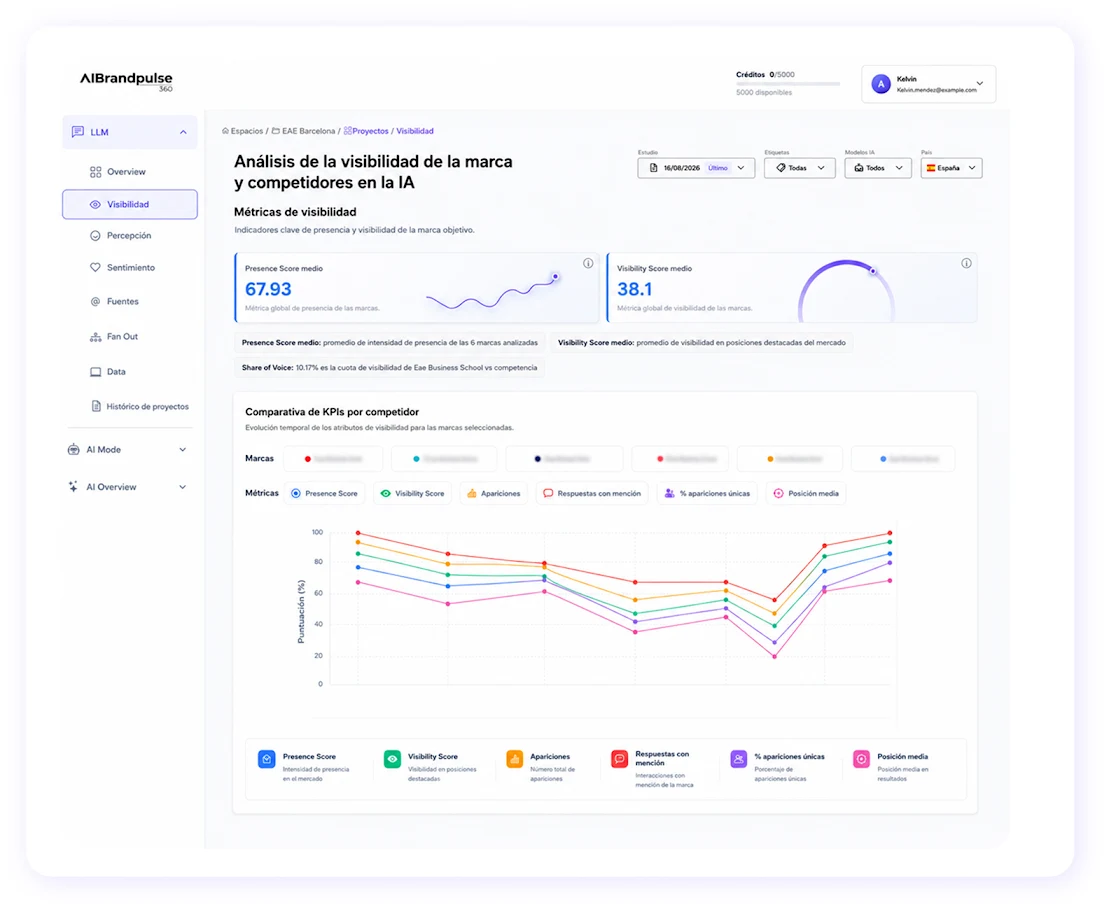The image size is (1109, 912).
Task: Click the Data laptop icon
Action: pos(95,371)
